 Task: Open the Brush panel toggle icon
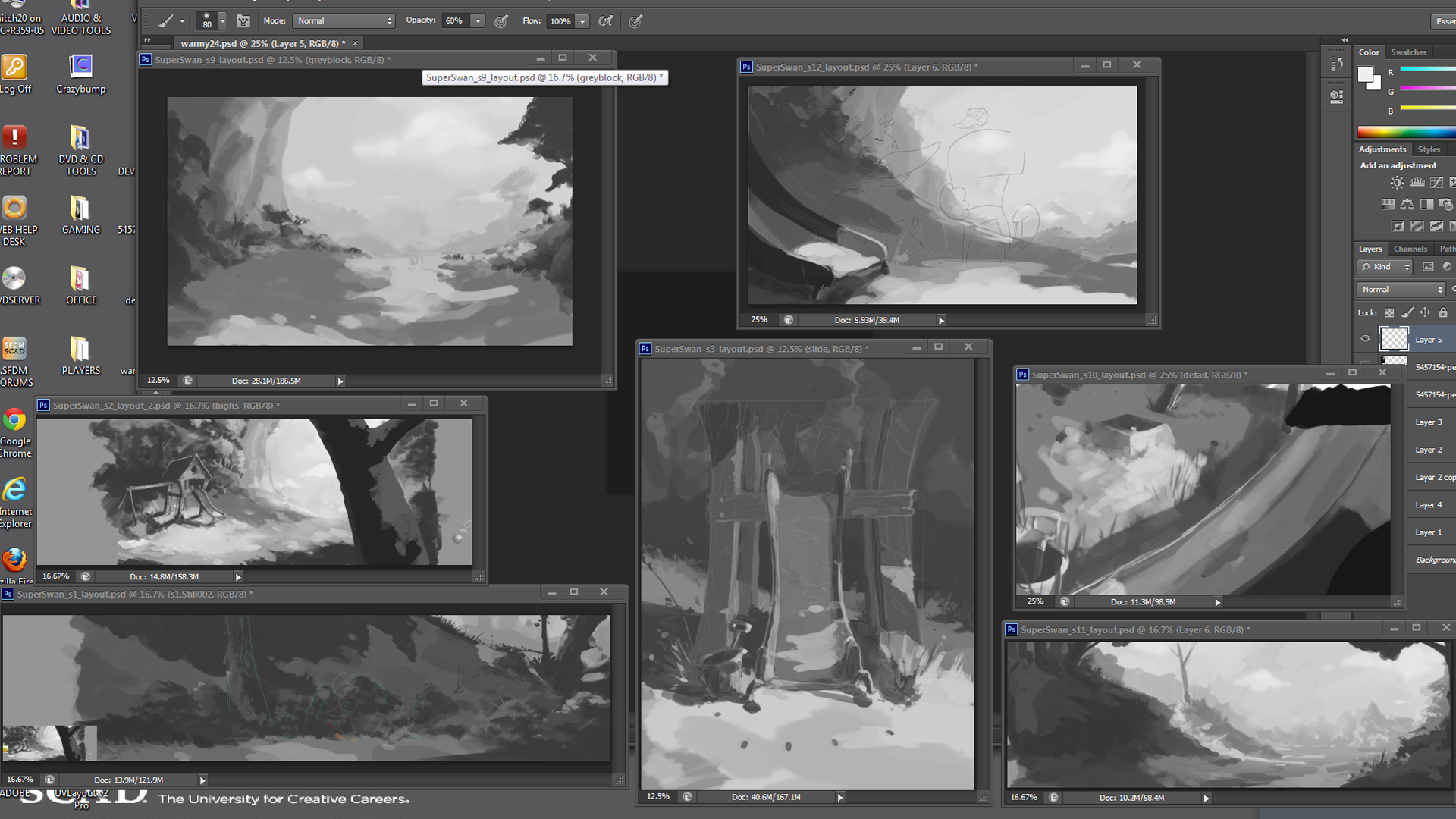243,21
